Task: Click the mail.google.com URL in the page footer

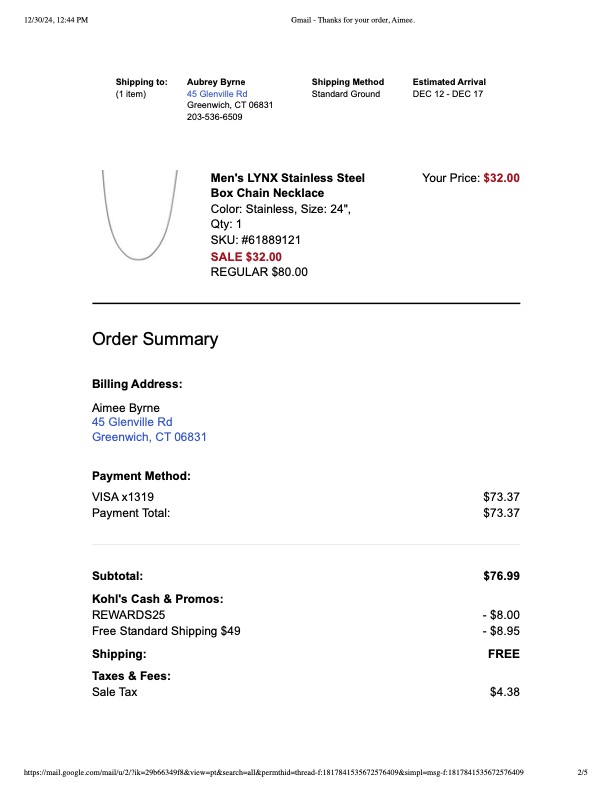Action: [x=274, y=772]
